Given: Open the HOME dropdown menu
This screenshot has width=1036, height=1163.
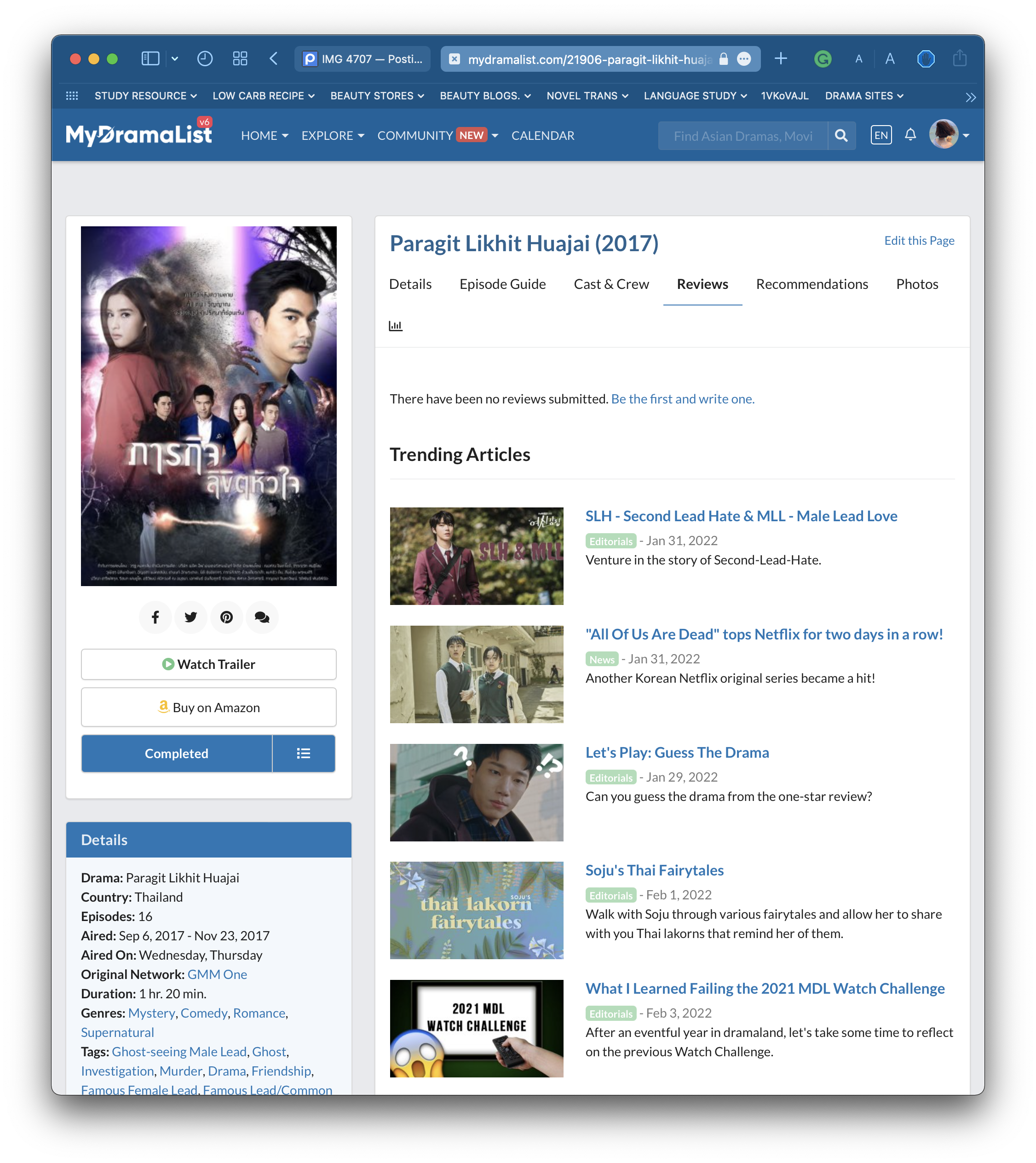Looking at the screenshot, I should (x=265, y=136).
